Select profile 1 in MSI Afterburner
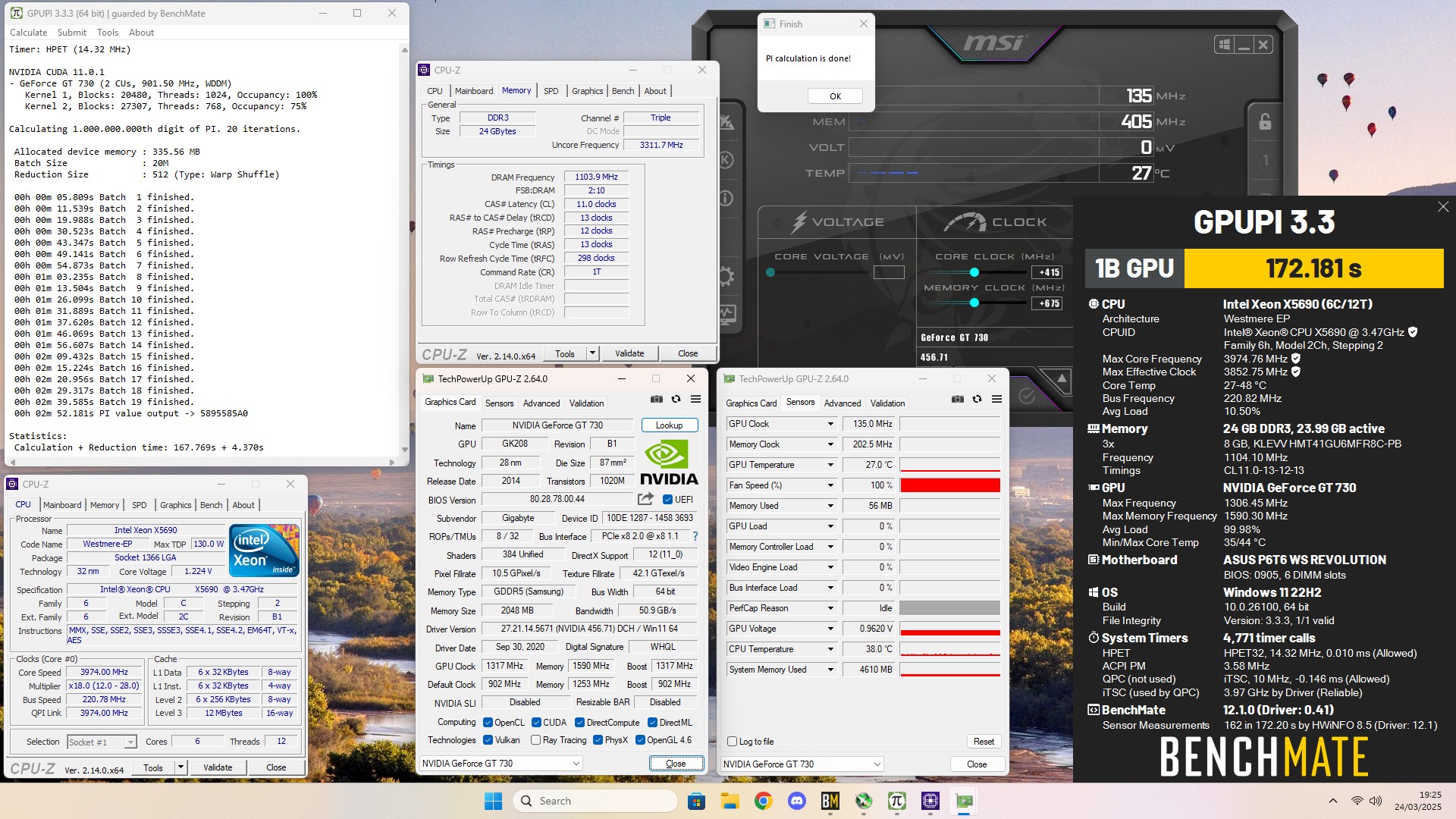This screenshot has height=819, width=1456. coord(1265,160)
